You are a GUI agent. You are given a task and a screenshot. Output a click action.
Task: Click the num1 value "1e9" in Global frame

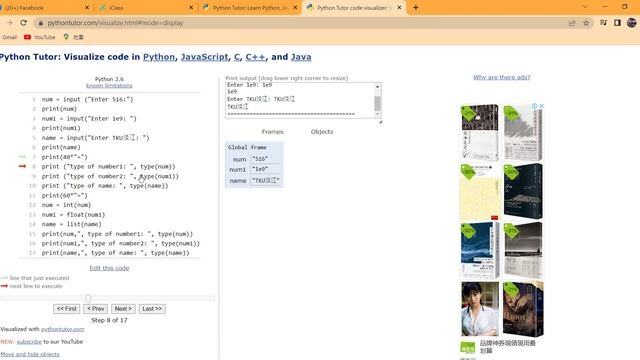(260, 169)
